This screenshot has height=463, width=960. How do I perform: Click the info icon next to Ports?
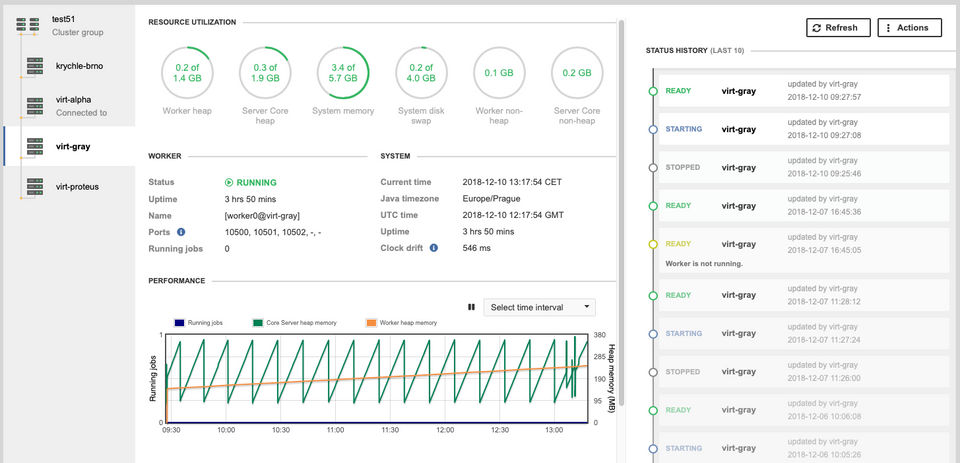[x=181, y=232]
